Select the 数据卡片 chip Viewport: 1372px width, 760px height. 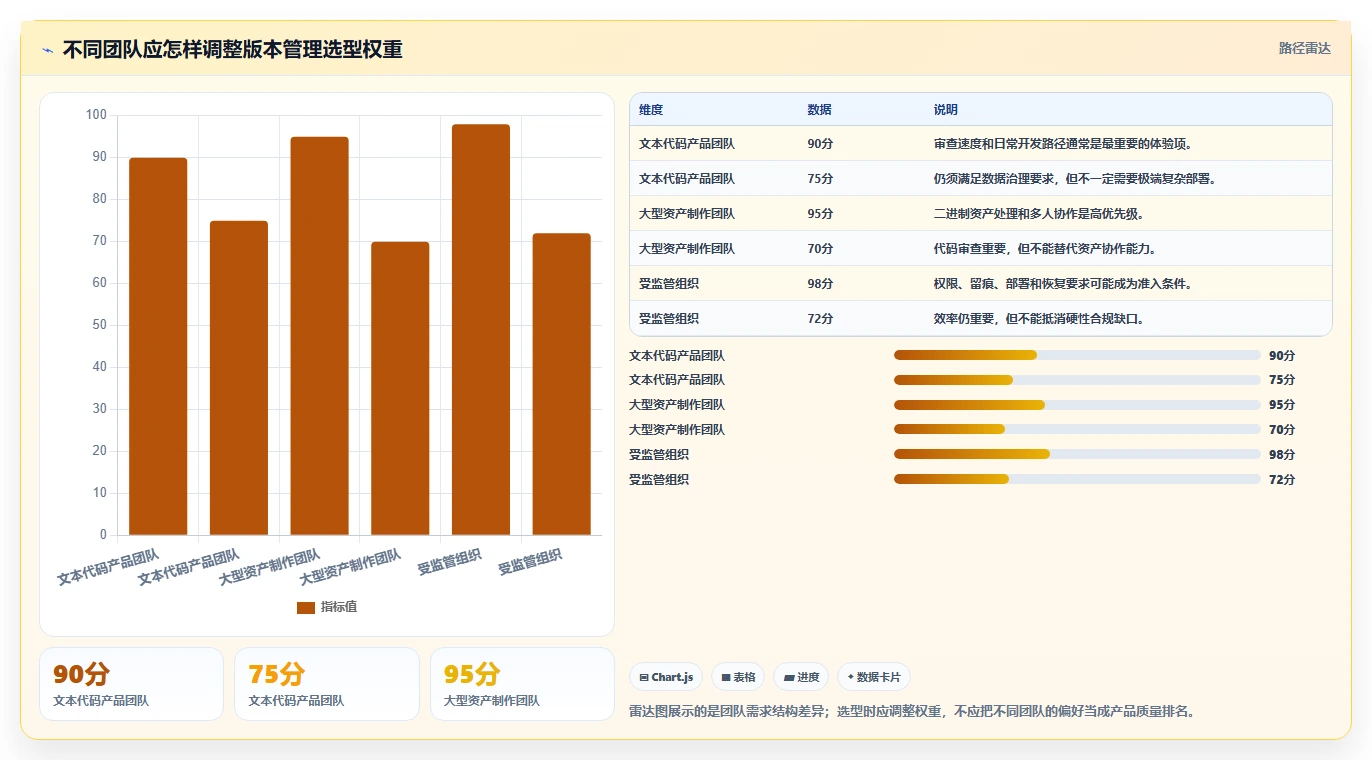coord(874,677)
